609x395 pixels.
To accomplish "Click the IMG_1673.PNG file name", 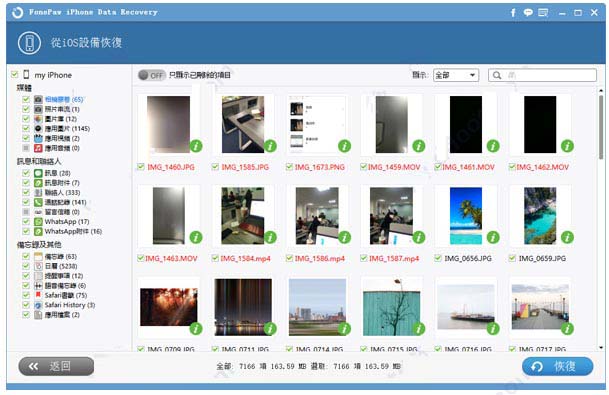I will point(320,167).
